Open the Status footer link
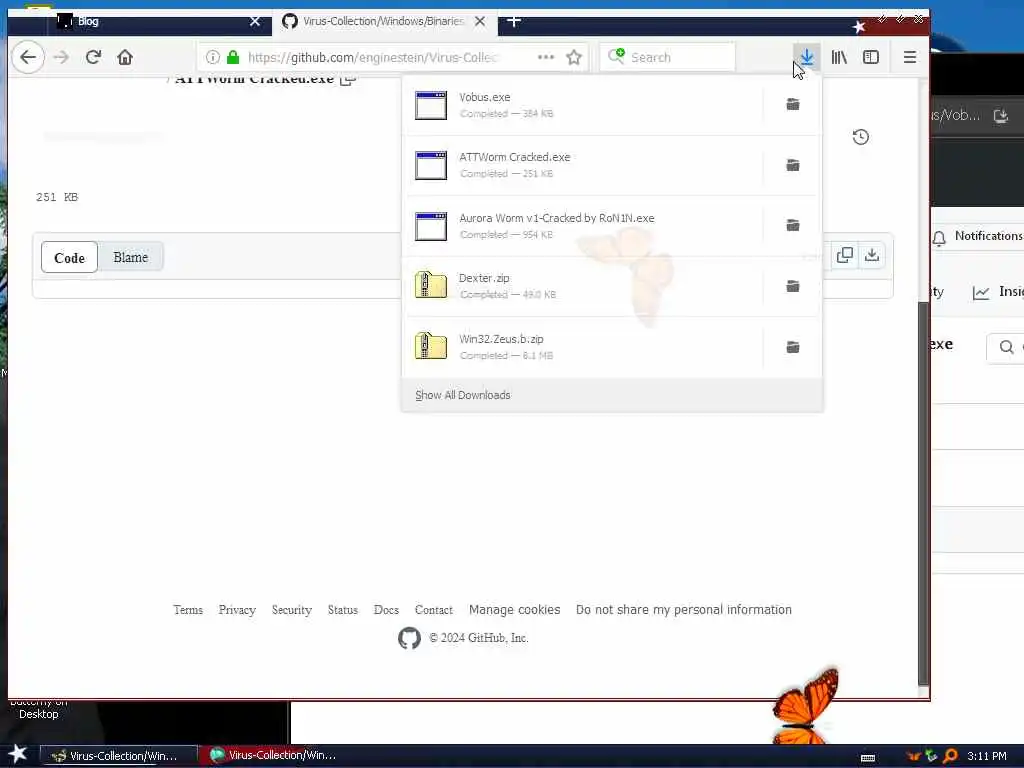 [343, 610]
